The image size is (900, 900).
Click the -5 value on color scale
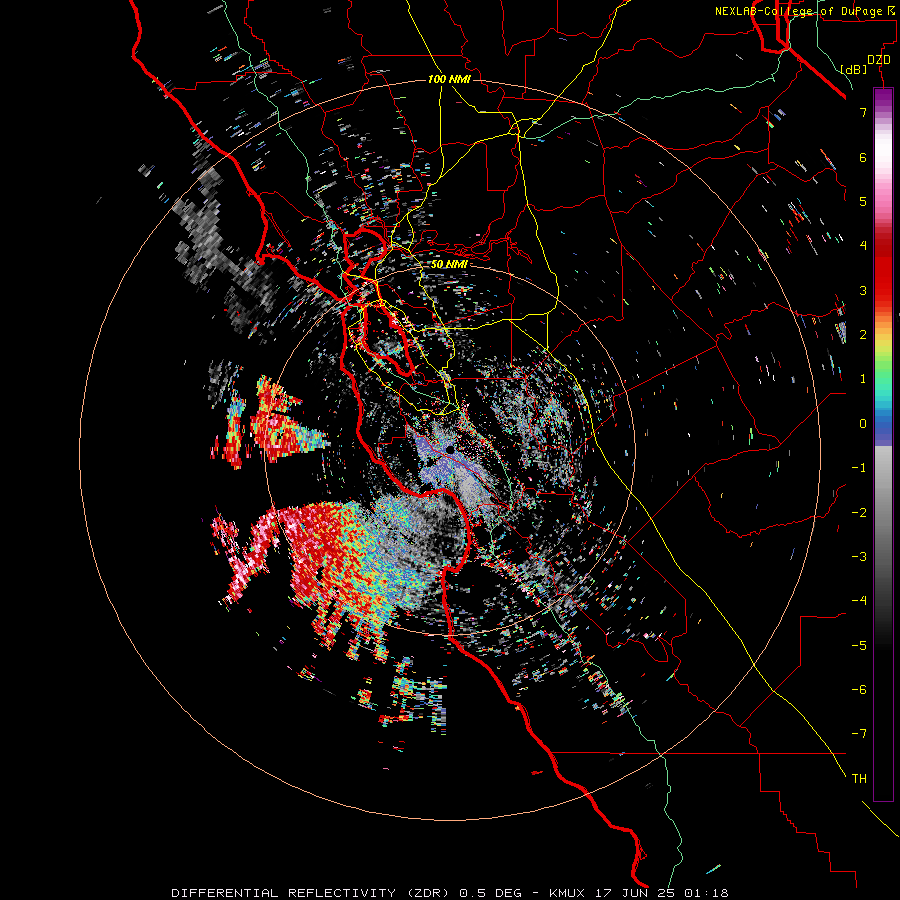point(859,646)
